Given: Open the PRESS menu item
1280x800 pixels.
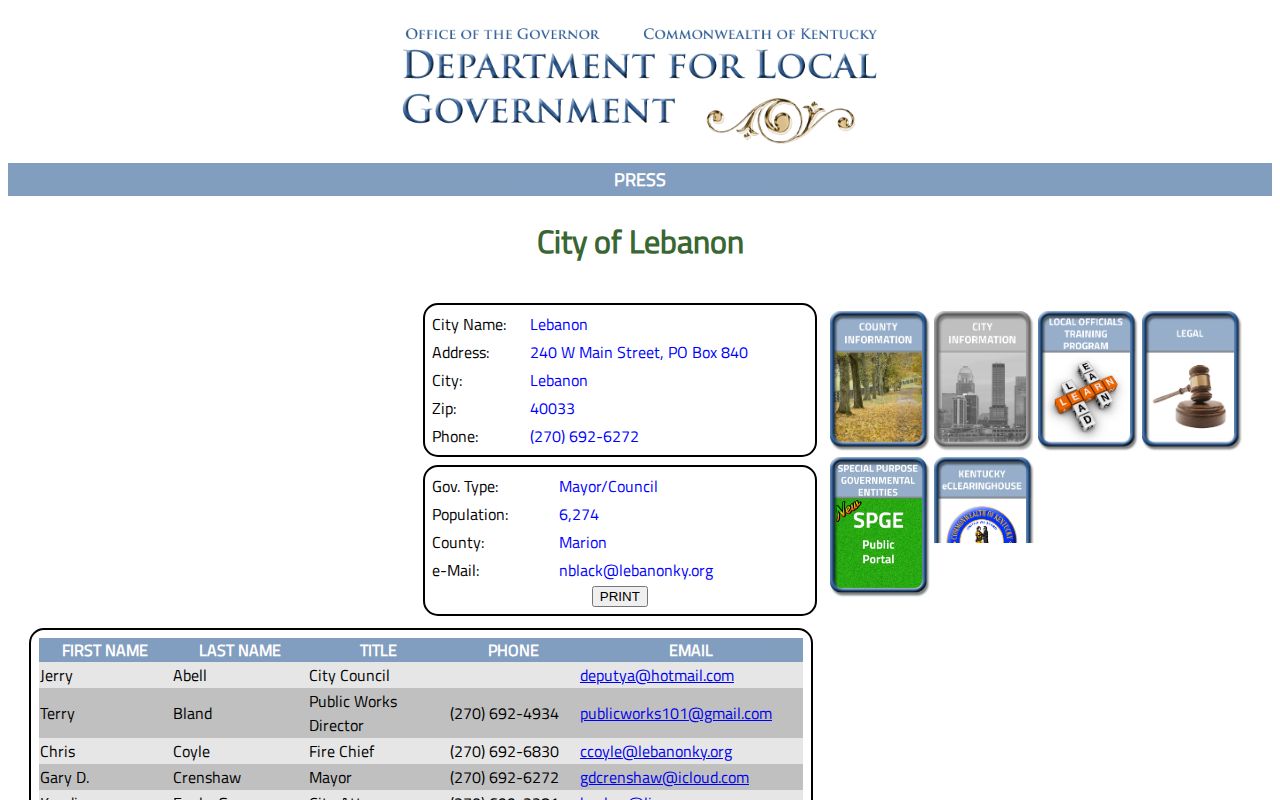Looking at the screenshot, I should (640, 180).
